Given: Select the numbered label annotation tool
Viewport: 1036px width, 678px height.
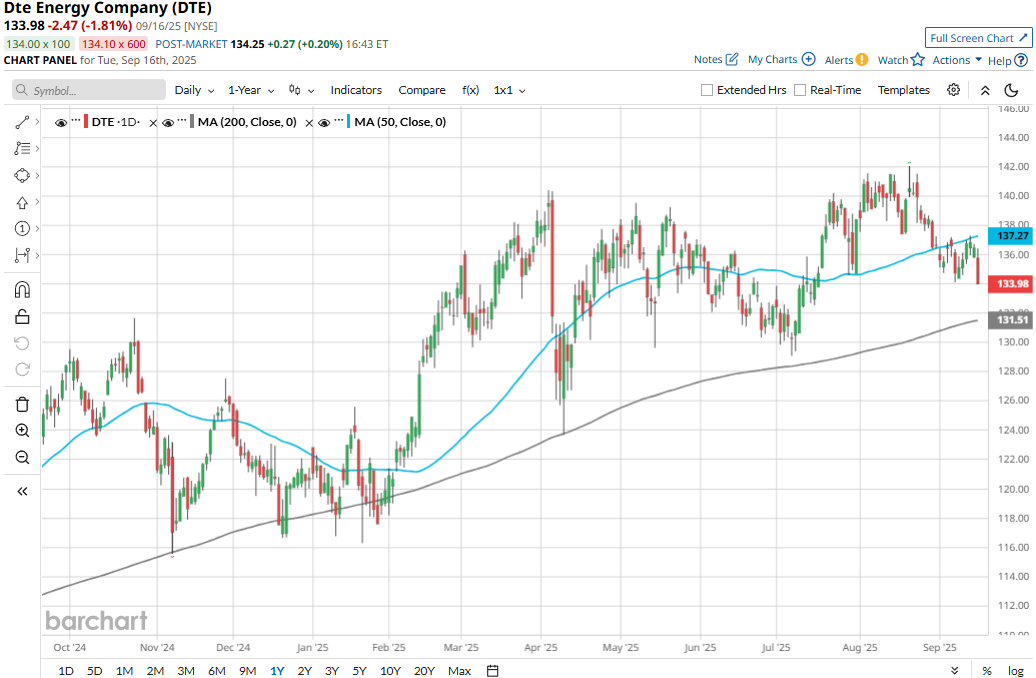Looking at the screenshot, I should point(22,229).
